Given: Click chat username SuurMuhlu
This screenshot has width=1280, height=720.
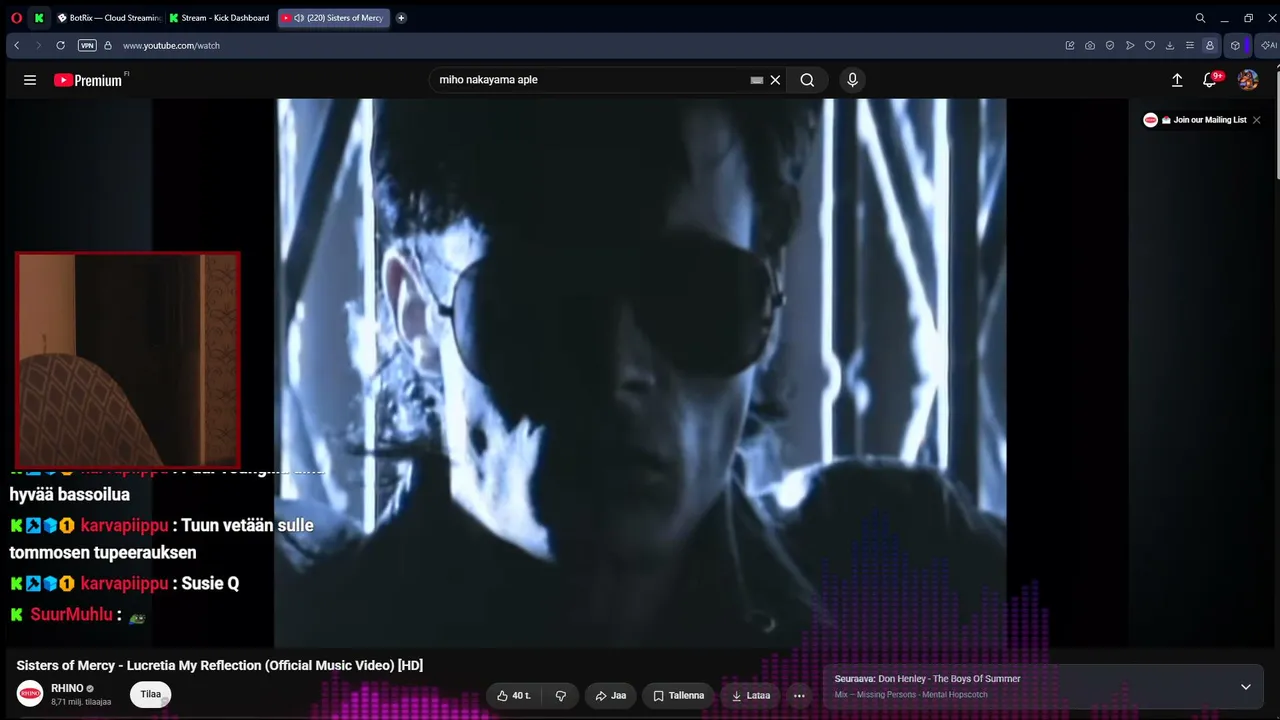Looking at the screenshot, I should (71, 615).
